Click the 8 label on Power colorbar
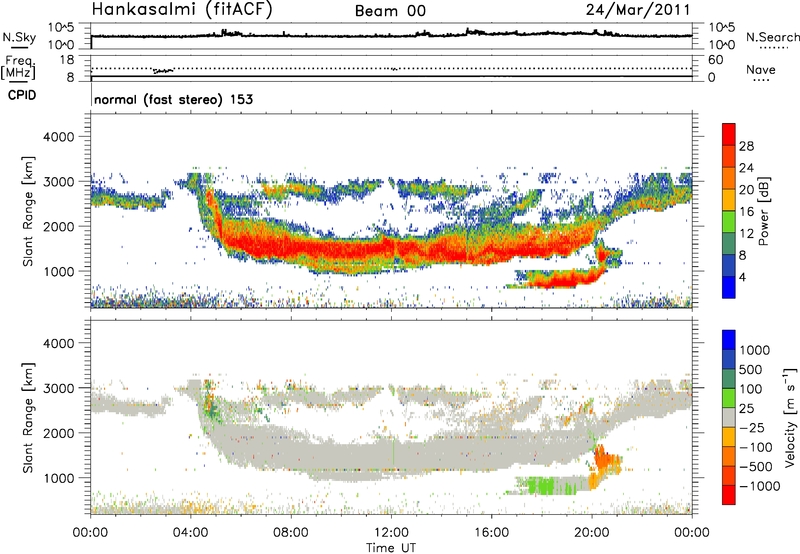 [743, 256]
